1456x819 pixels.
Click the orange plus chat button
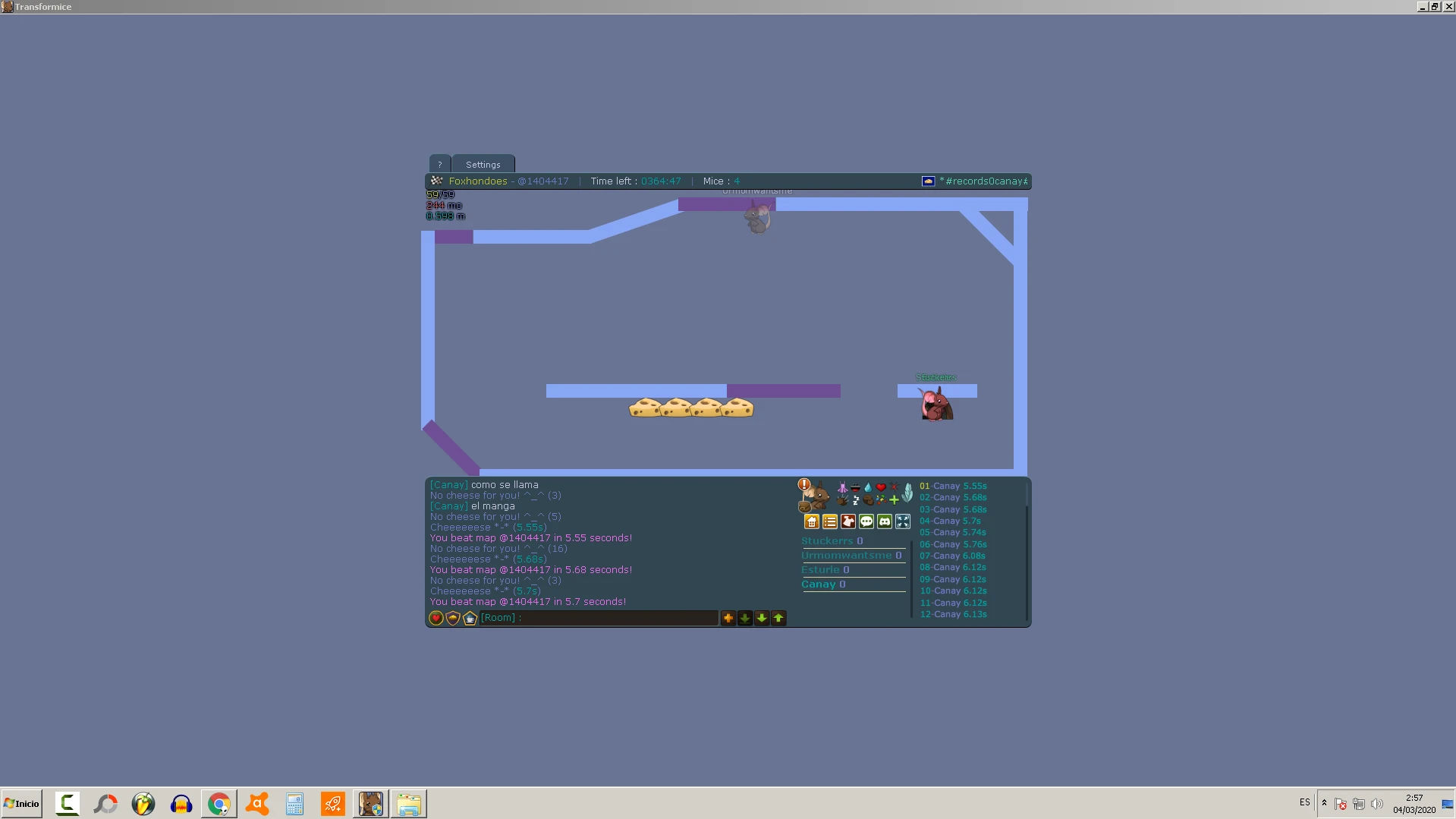coord(728,618)
